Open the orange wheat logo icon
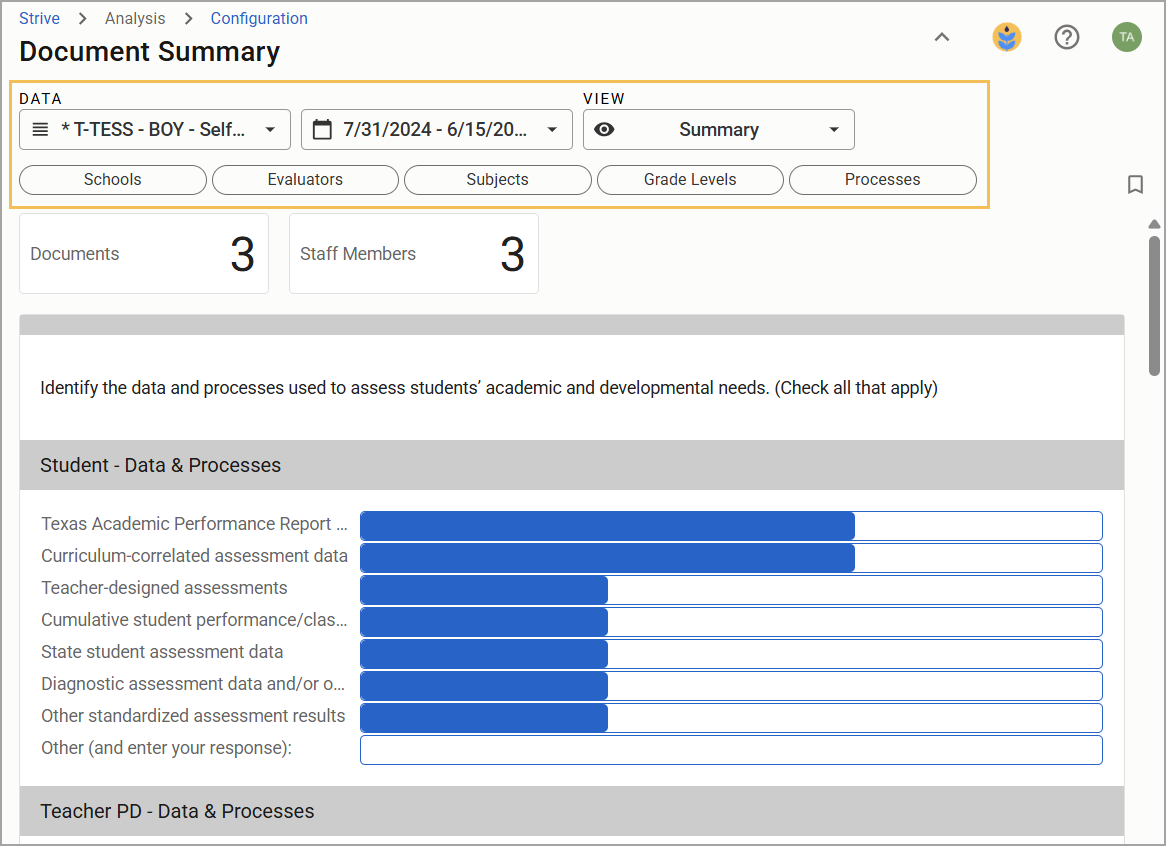The width and height of the screenshot is (1166, 846). 1006,37
